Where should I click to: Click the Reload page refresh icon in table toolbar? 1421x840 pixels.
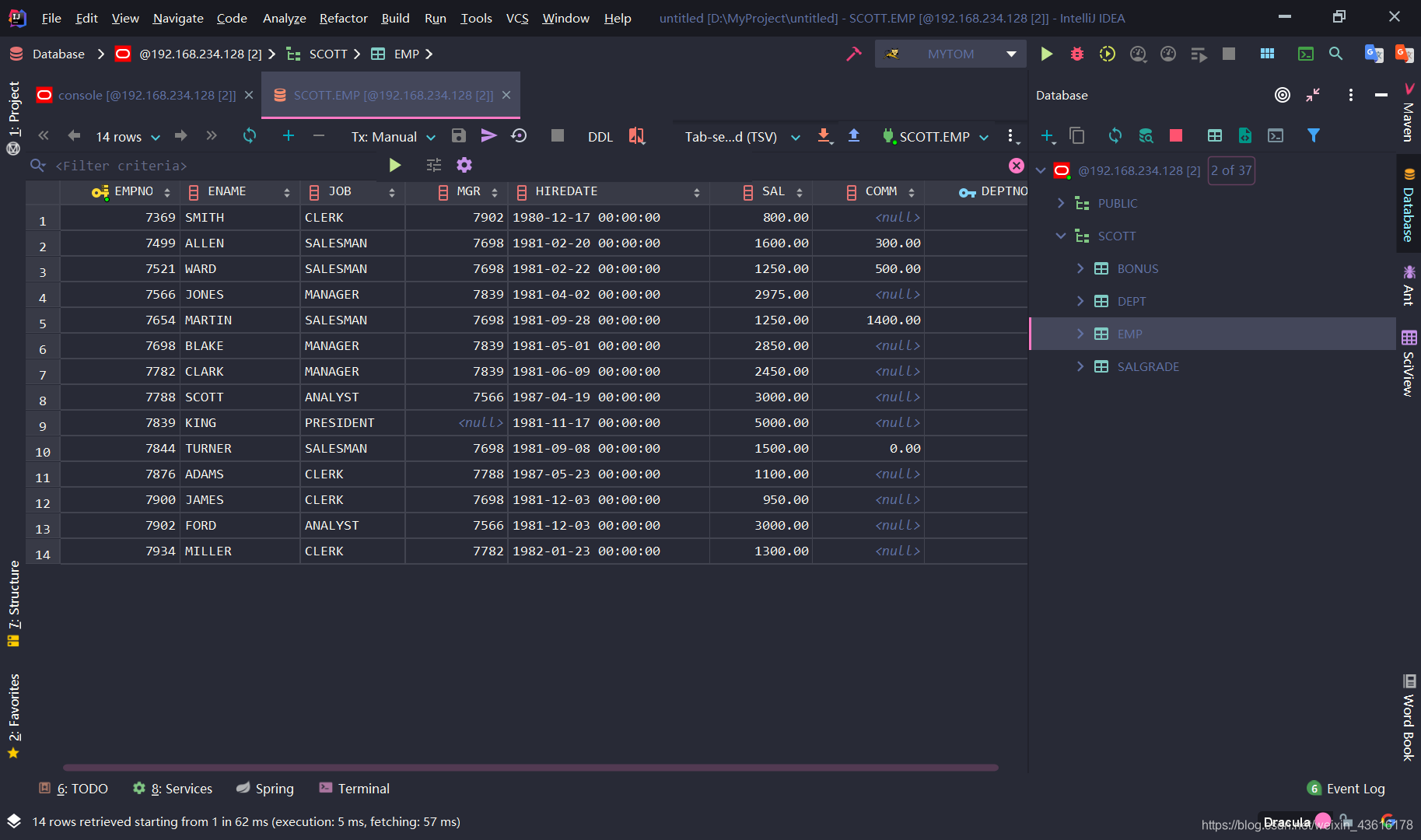tap(250, 136)
